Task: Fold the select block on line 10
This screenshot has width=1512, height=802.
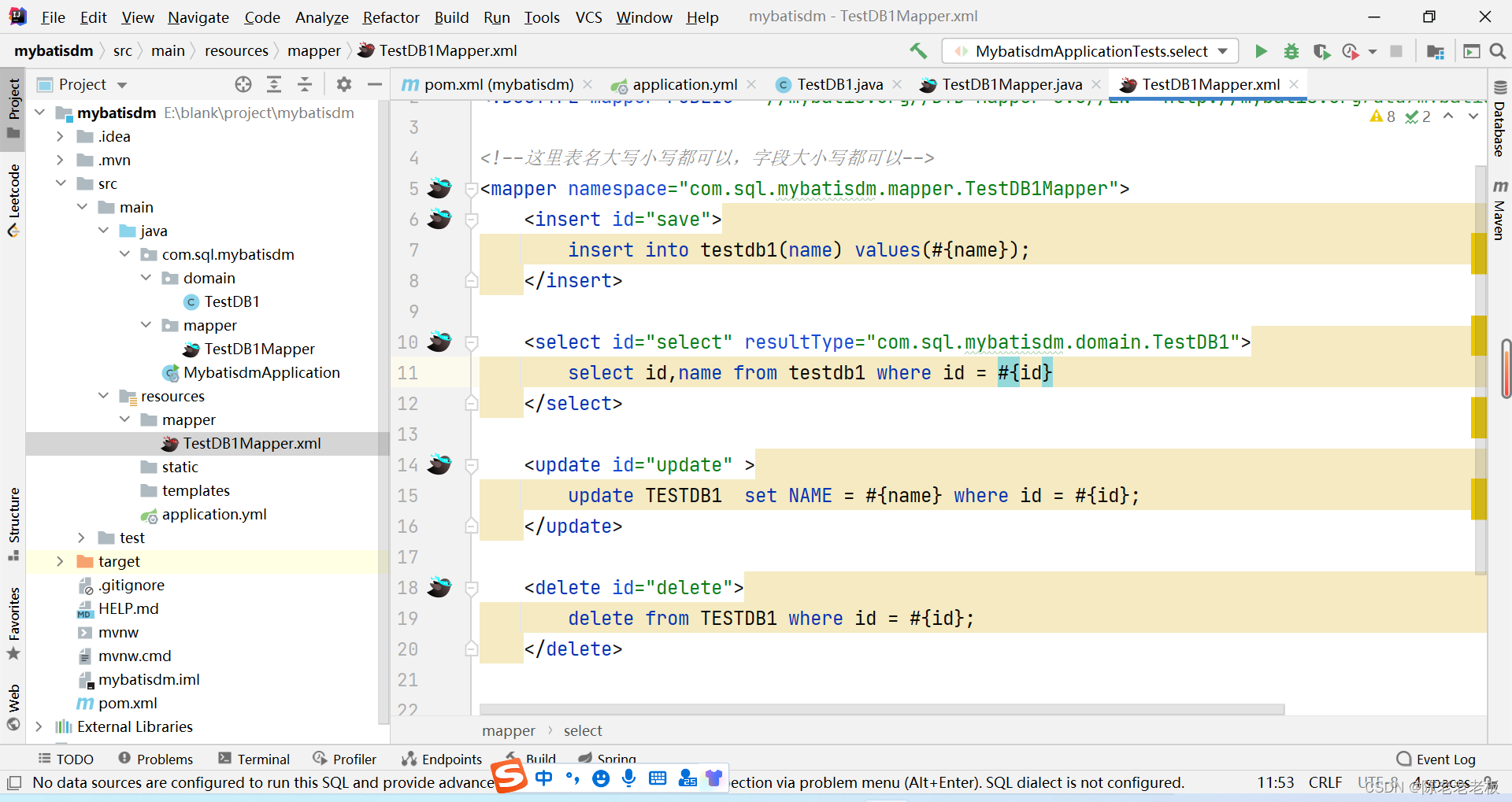Action: click(471, 342)
